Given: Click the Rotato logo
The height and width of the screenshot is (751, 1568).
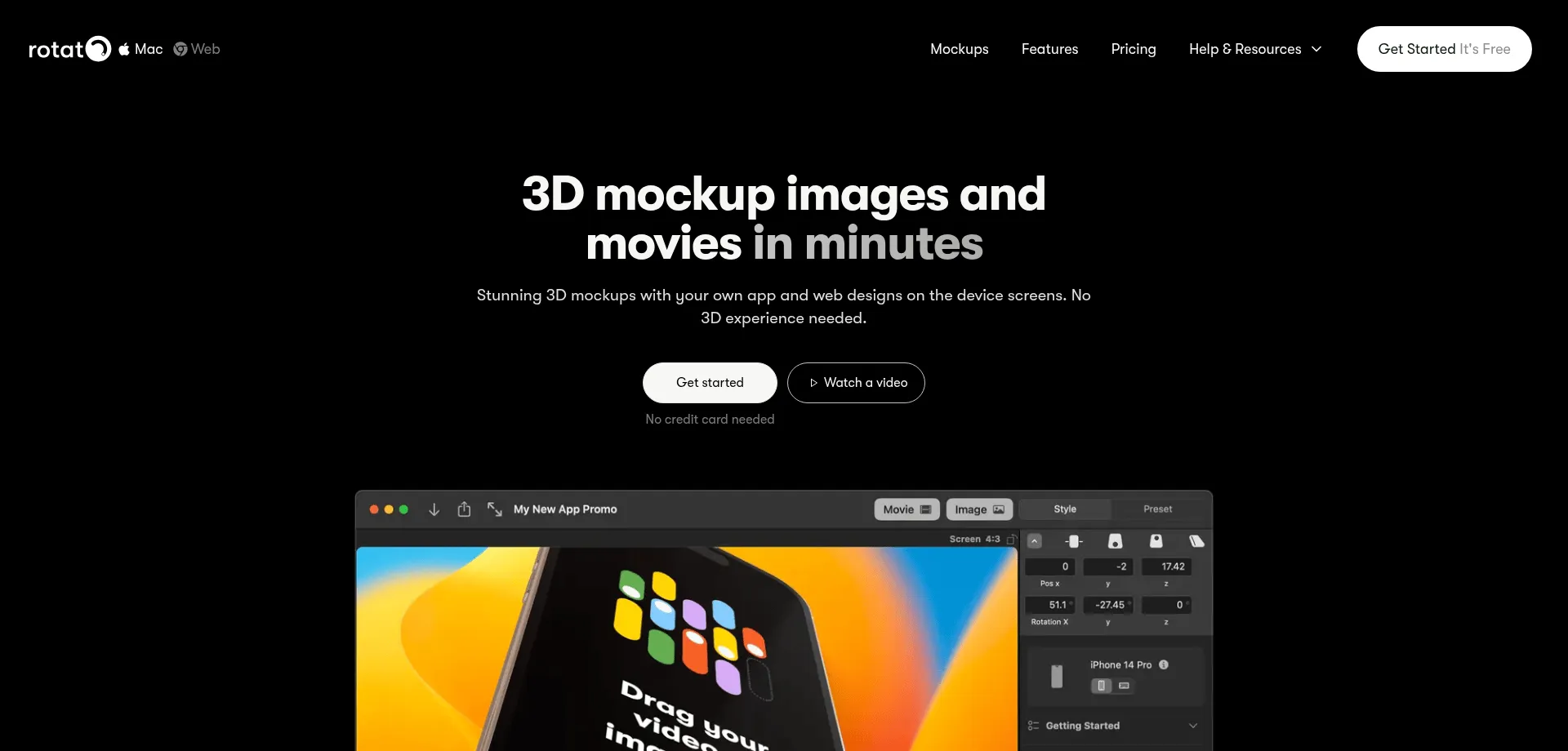Looking at the screenshot, I should pyautogui.click(x=69, y=49).
